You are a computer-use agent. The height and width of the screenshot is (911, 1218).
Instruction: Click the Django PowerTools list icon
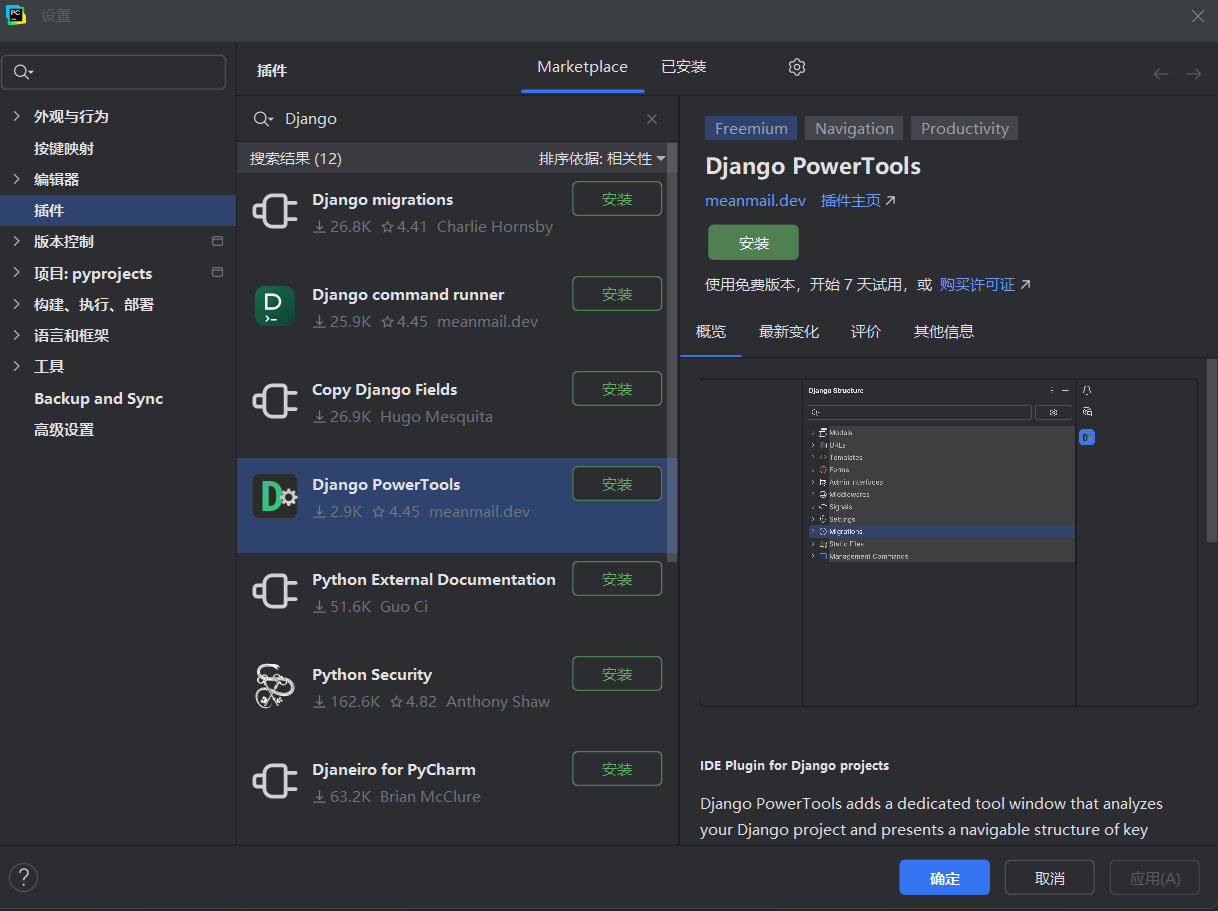274,496
